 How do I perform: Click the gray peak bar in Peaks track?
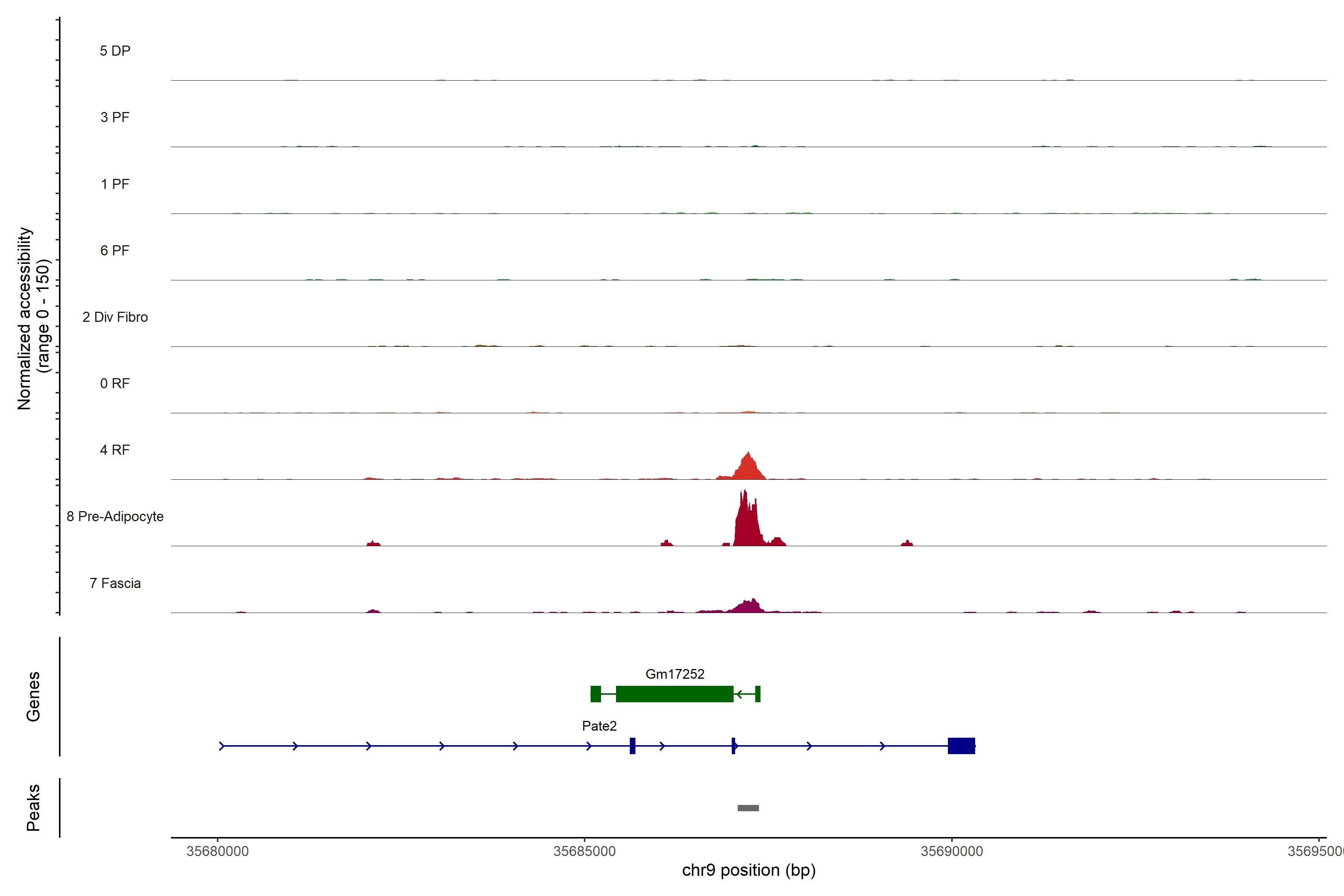point(748,808)
